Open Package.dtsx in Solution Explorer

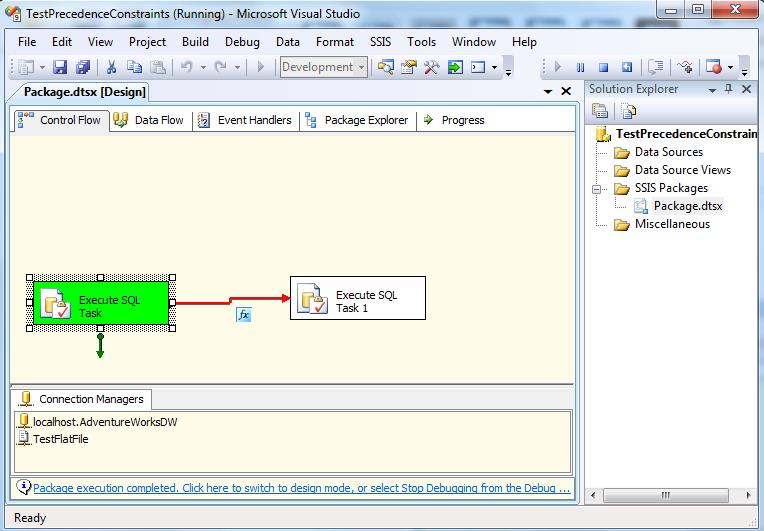click(x=687, y=206)
